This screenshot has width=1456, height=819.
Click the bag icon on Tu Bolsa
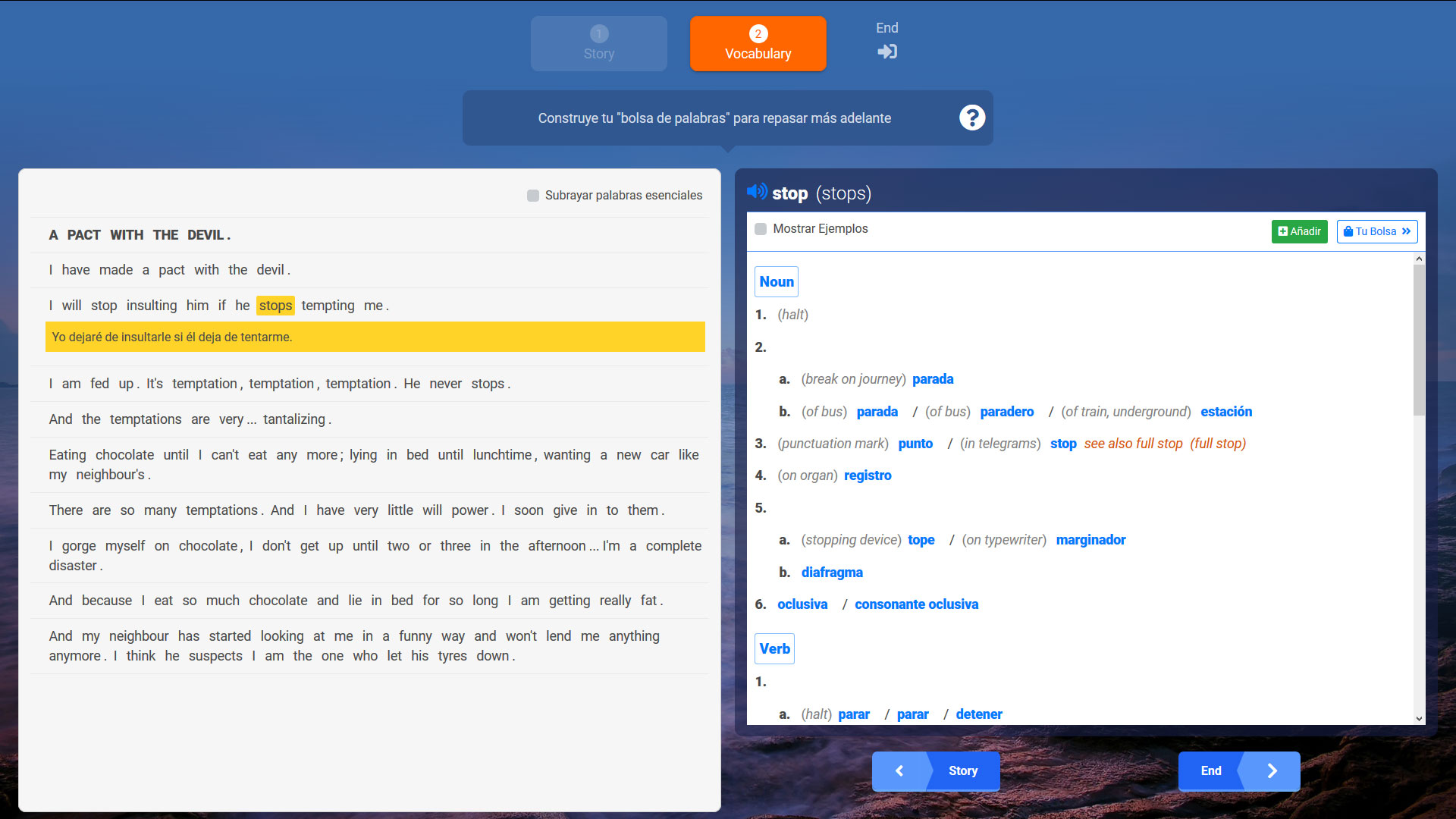point(1348,231)
